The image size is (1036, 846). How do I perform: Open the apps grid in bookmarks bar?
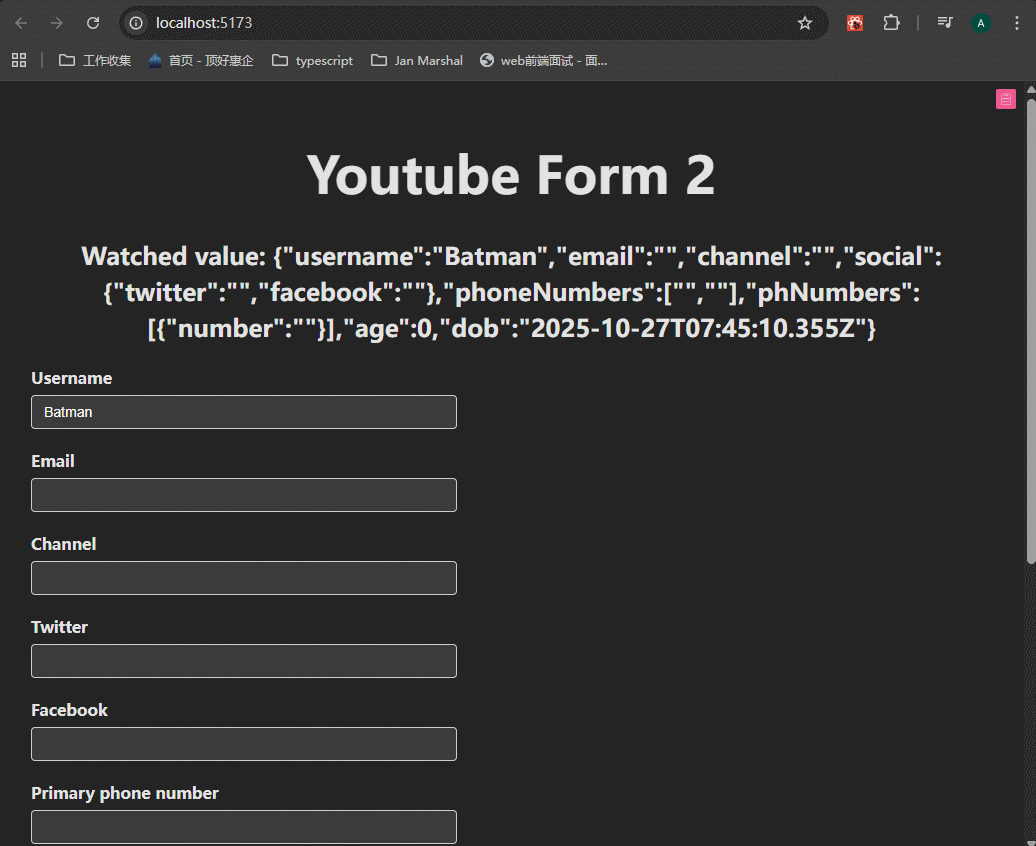[x=19, y=60]
